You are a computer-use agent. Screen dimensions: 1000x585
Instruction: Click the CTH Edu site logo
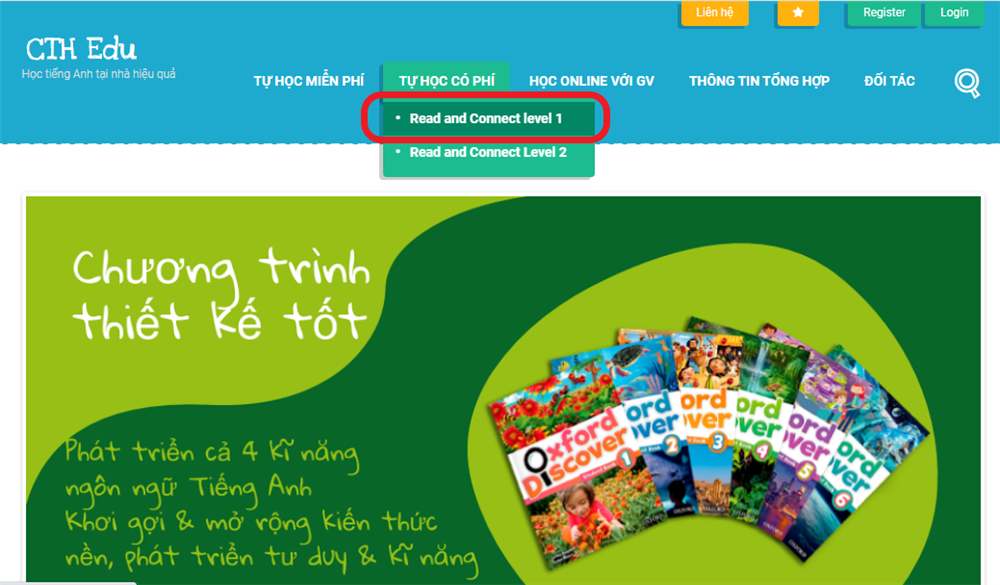81,49
